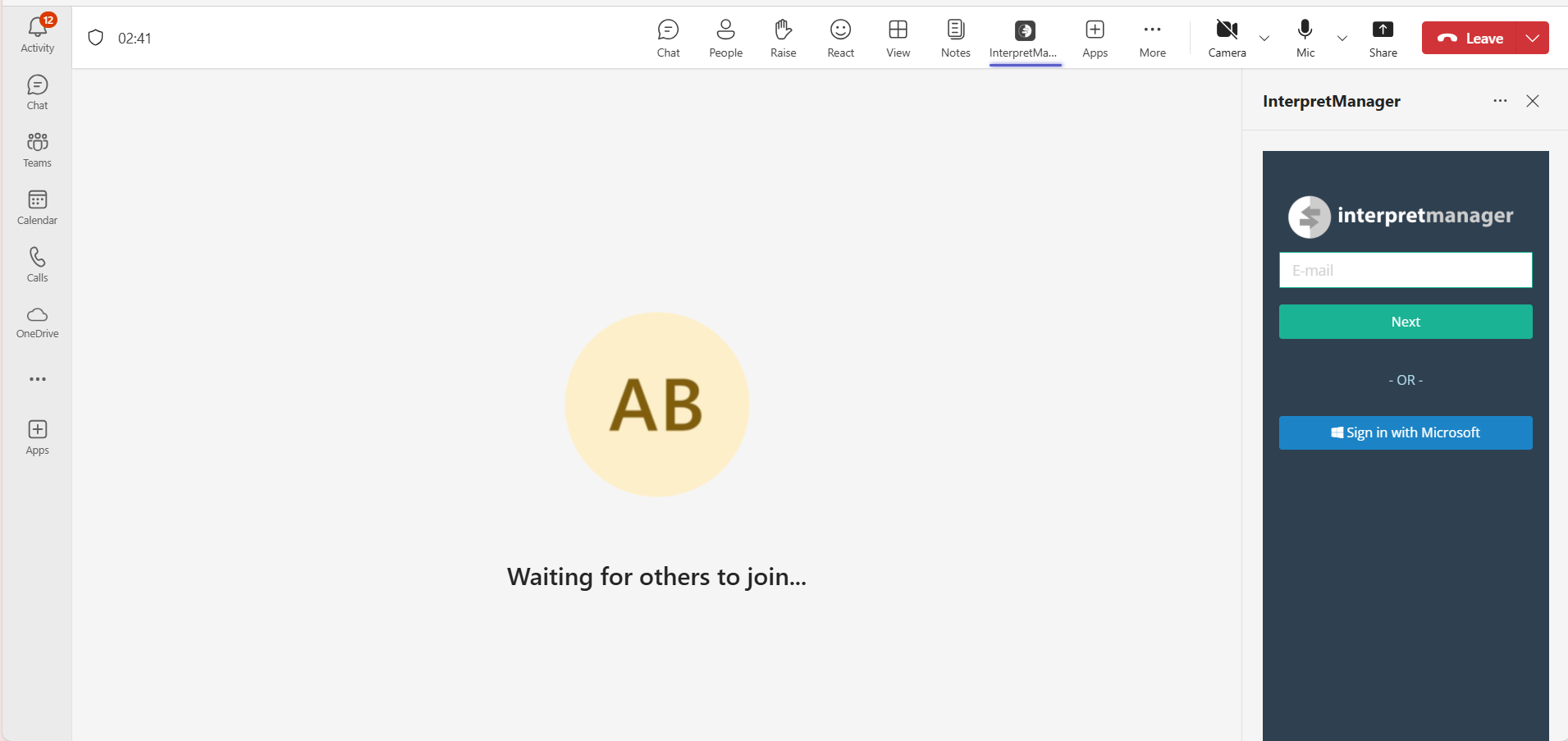The image size is (1568, 741).
Task: Click the AB participant avatar
Action: click(x=656, y=405)
